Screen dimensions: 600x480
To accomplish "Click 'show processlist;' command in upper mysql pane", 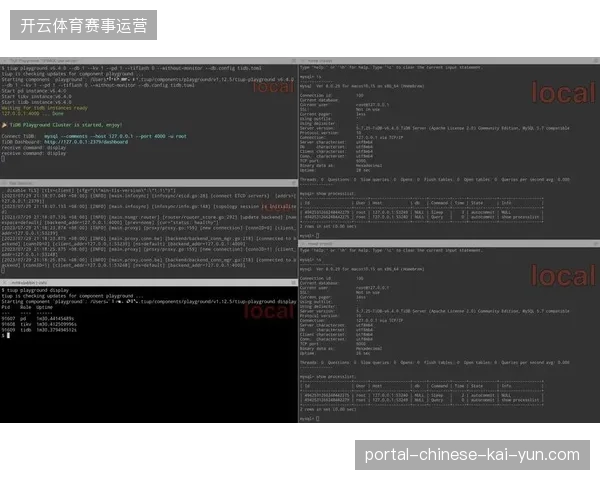I will tap(338, 194).
